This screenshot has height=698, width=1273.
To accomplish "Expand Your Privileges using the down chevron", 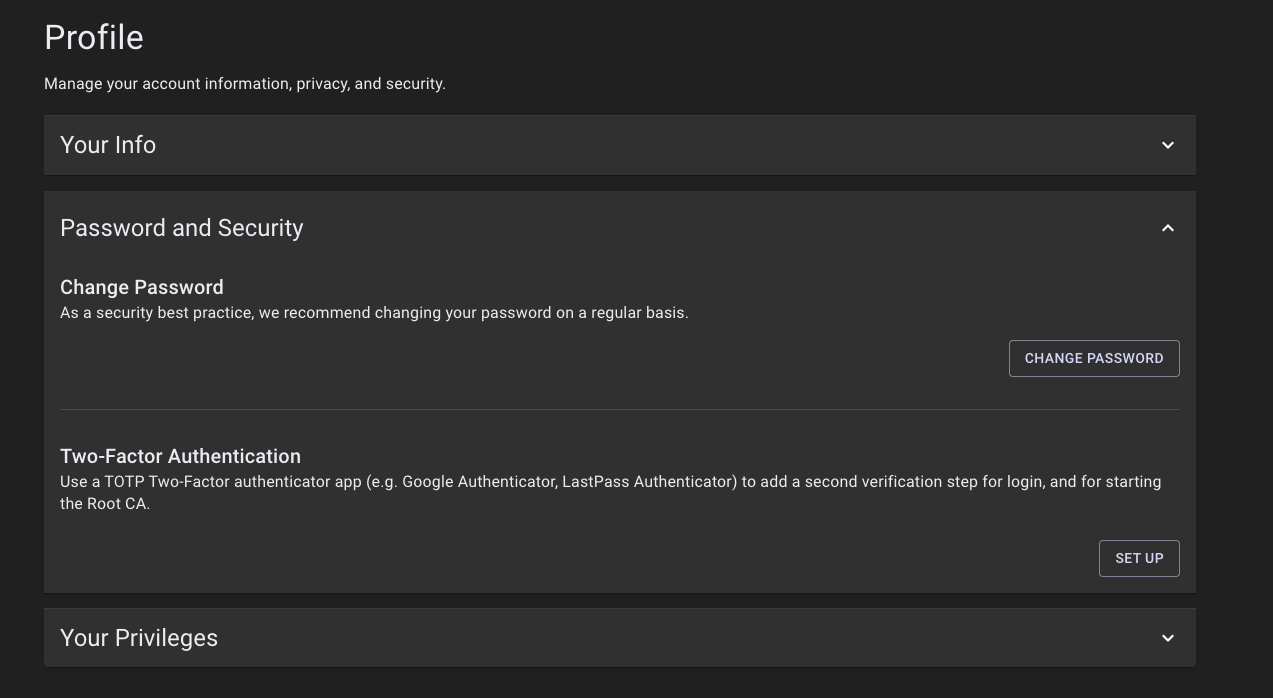I will click(1167, 638).
